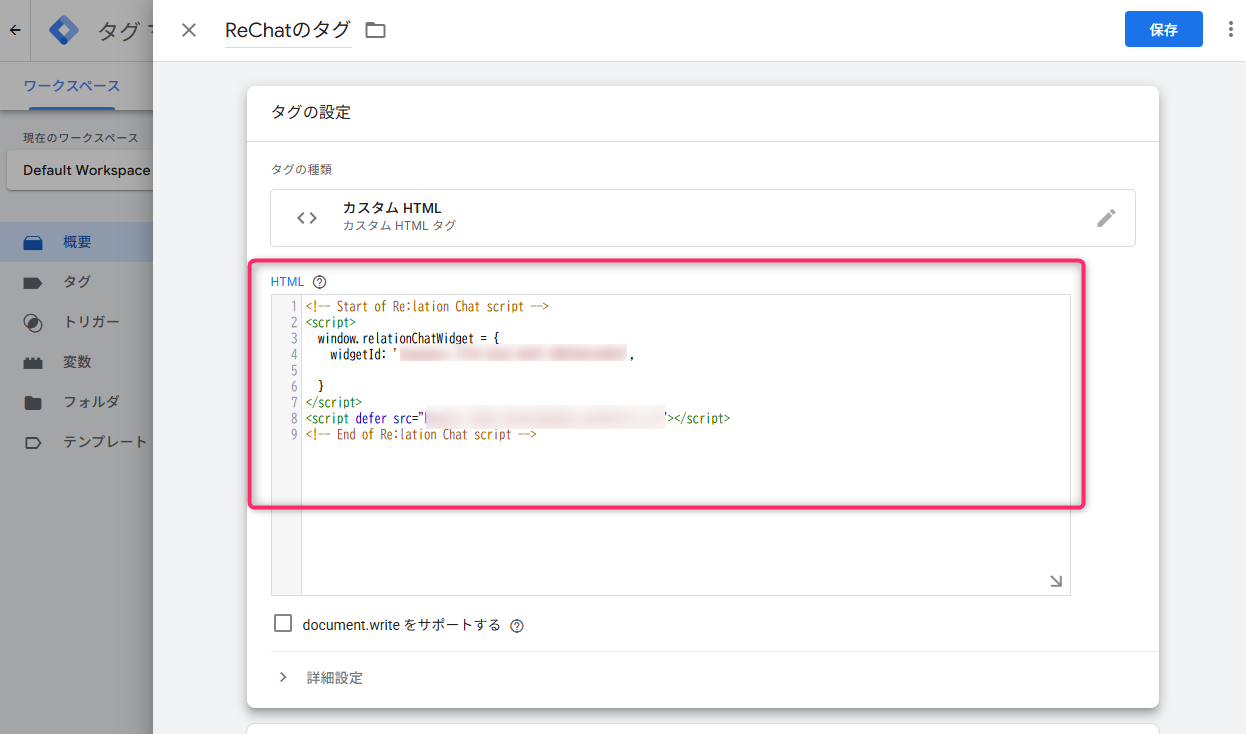Screen dimensions: 1246x734
Task: Open 変数 in the sidebar
Action: tap(77, 362)
